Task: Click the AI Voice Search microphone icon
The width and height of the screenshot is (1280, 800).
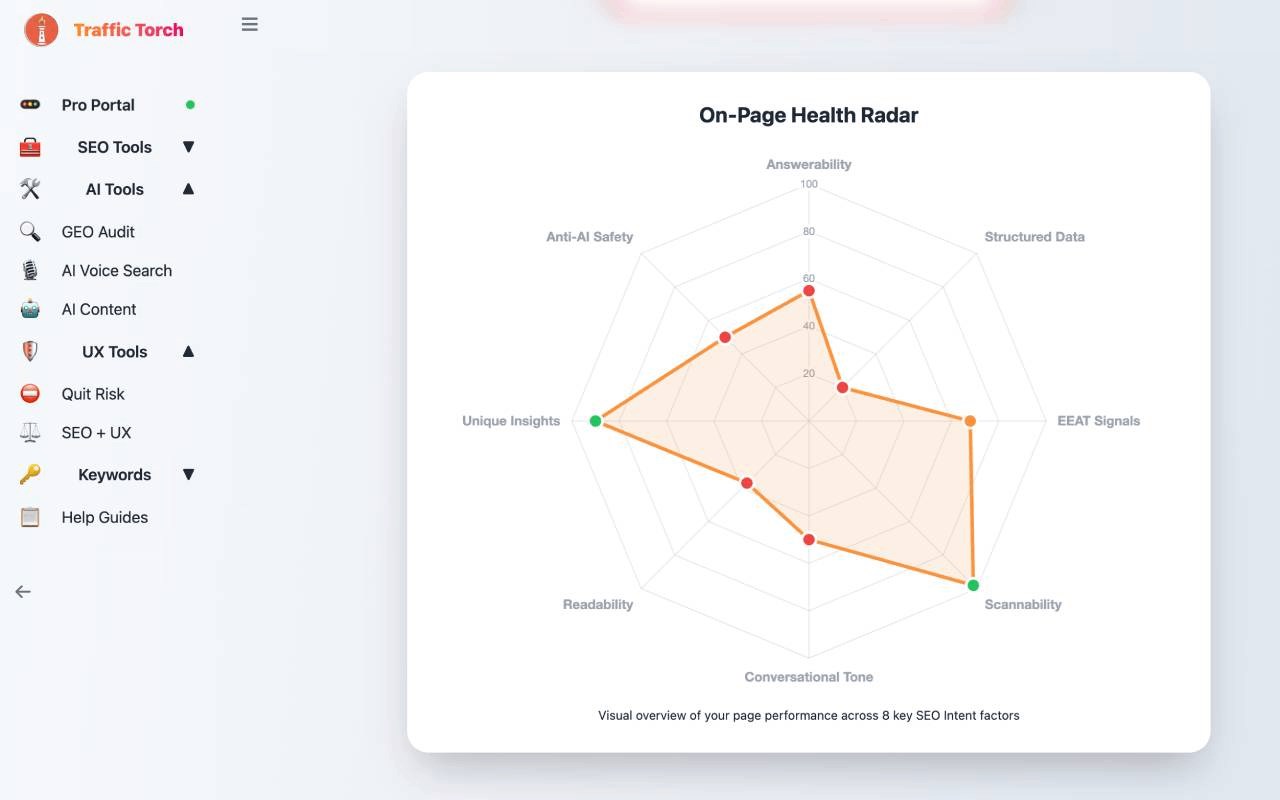Action: [30, 271]
